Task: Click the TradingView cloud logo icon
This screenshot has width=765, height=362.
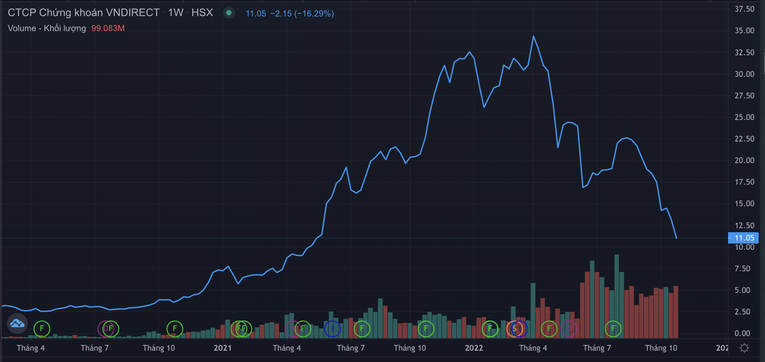Action: [17, 323]
